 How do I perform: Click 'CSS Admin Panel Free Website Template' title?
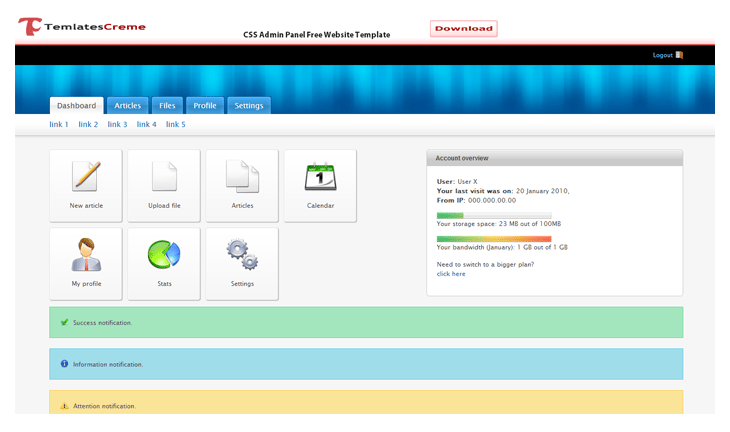(x=317, y=34)
